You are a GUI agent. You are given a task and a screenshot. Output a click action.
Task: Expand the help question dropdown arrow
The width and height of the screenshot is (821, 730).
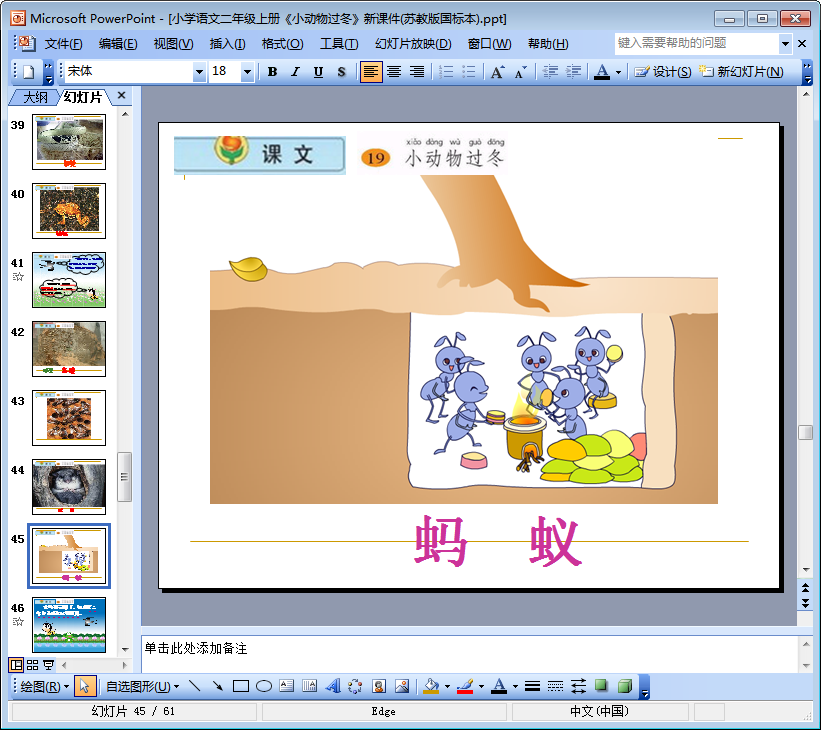coord(785,44)
